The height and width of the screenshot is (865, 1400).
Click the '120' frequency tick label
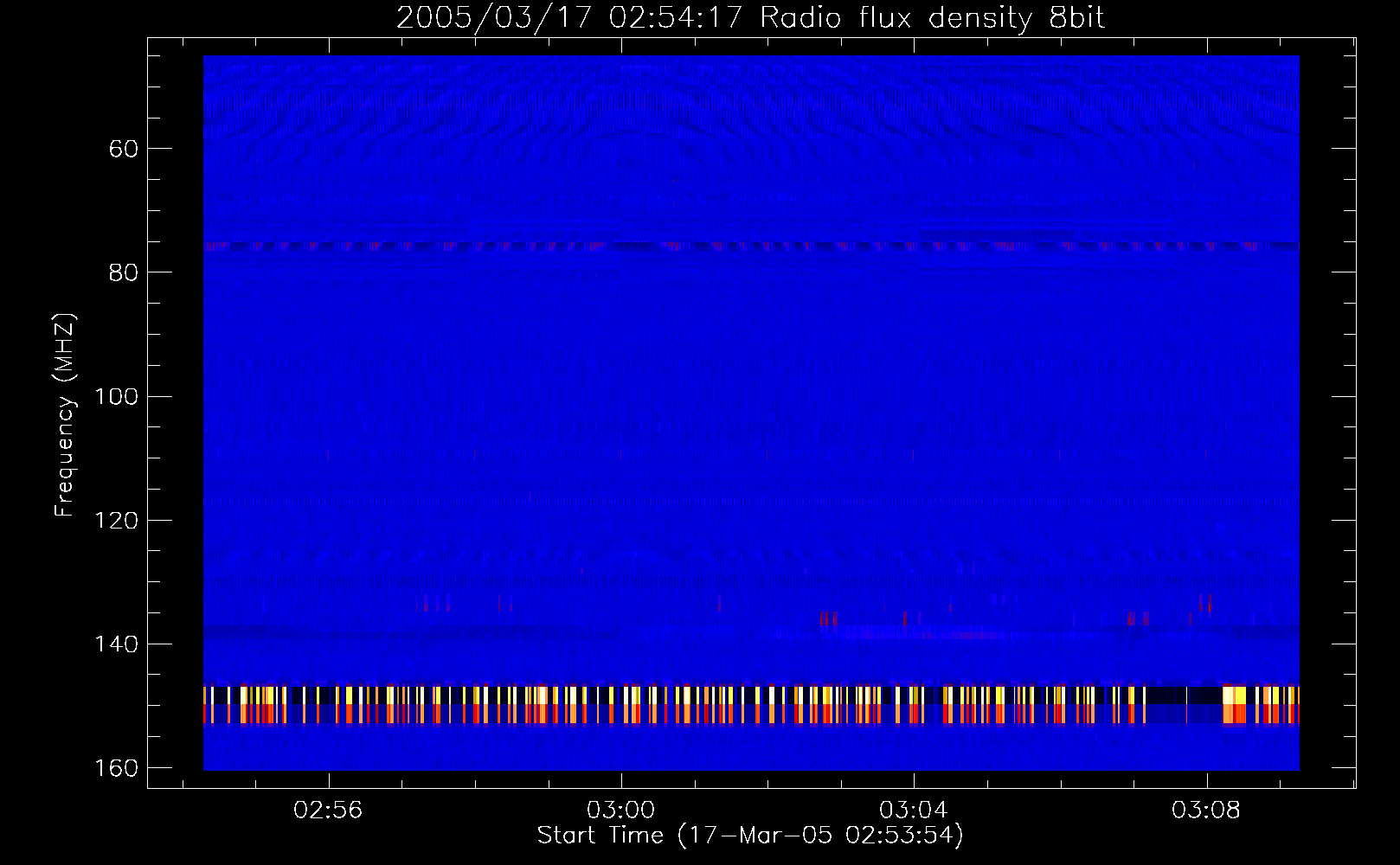point(115,520)
